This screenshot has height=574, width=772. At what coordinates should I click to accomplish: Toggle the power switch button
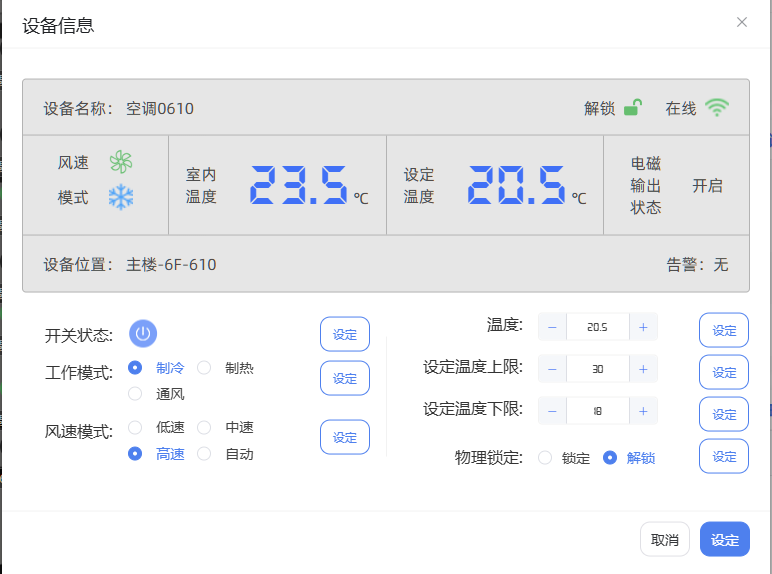143,334
